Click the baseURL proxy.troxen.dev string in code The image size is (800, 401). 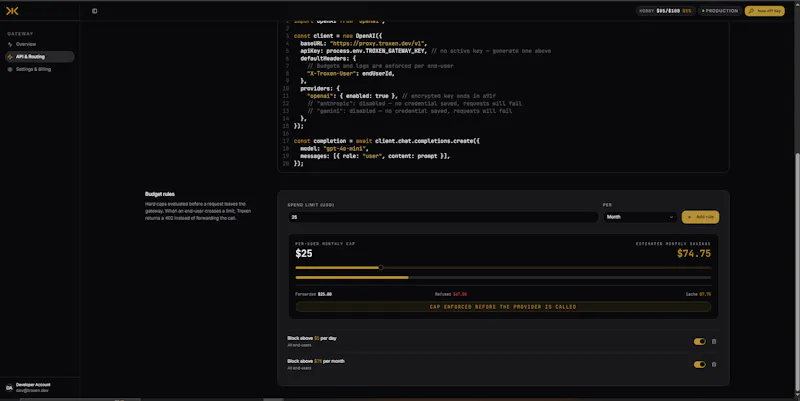378,43
